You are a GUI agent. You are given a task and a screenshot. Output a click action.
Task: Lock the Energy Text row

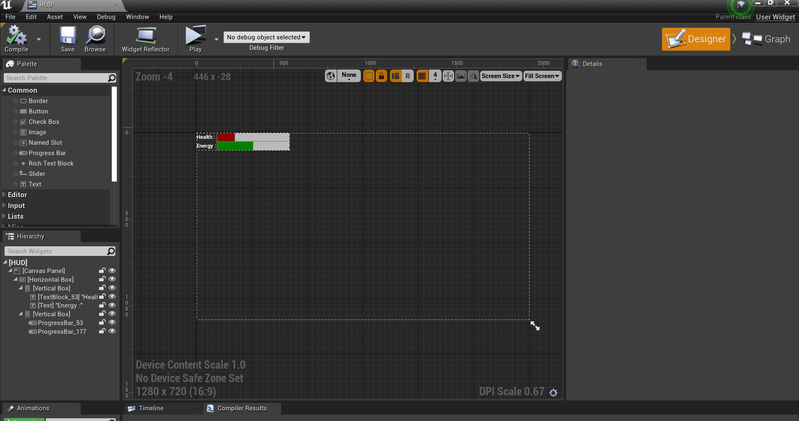tap(102, 305)
